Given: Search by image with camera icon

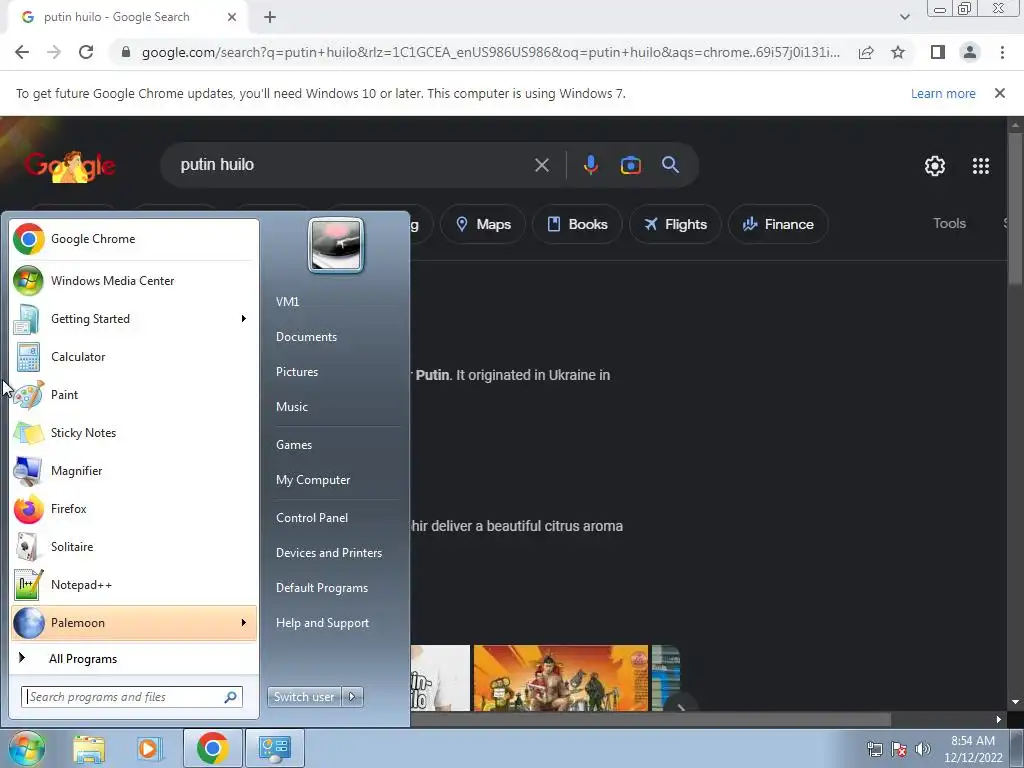Looking at the screenshot, I should (630, 165).
